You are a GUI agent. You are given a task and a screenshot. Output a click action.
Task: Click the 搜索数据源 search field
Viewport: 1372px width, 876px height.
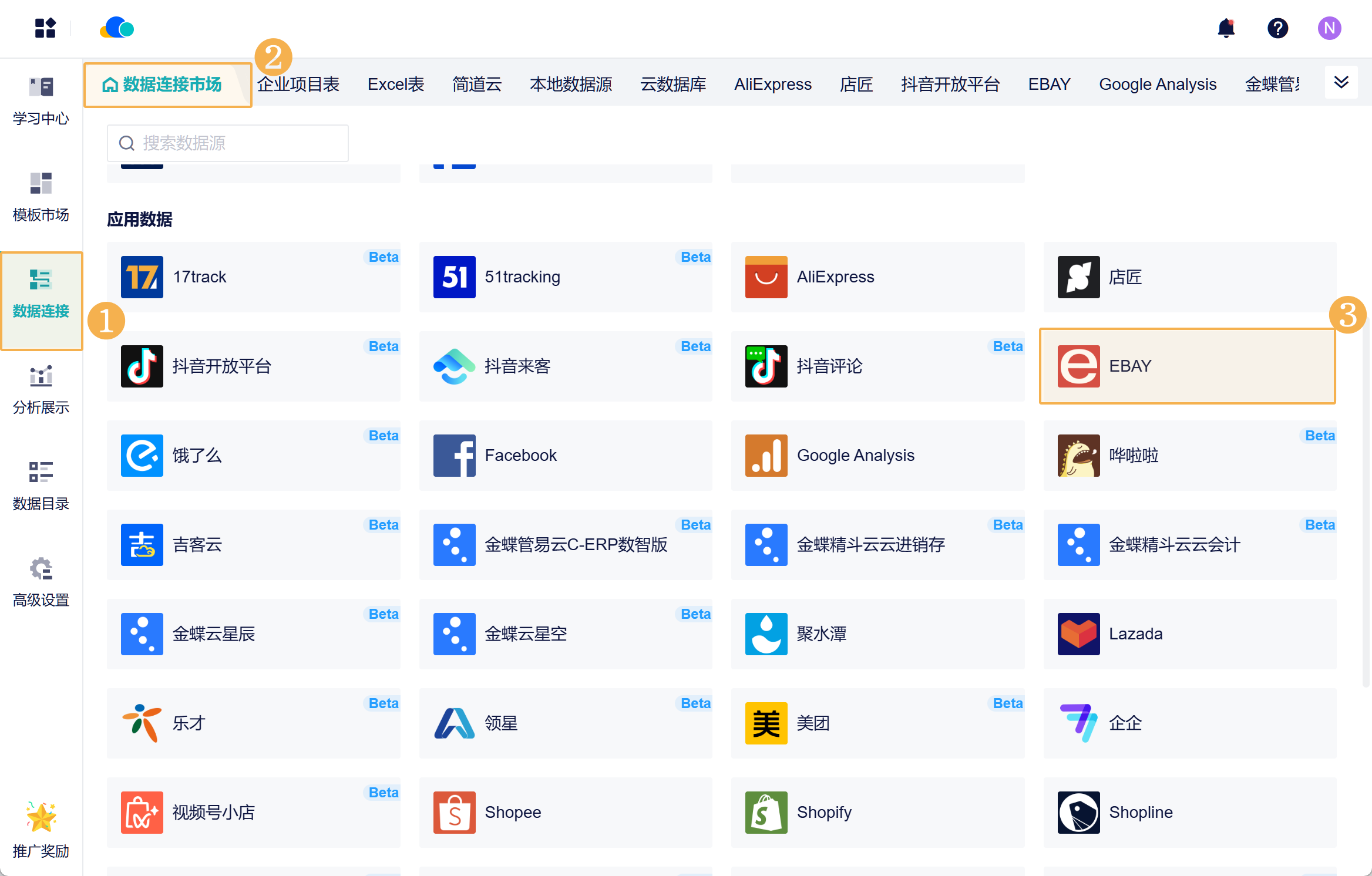[x=228, y=143]
